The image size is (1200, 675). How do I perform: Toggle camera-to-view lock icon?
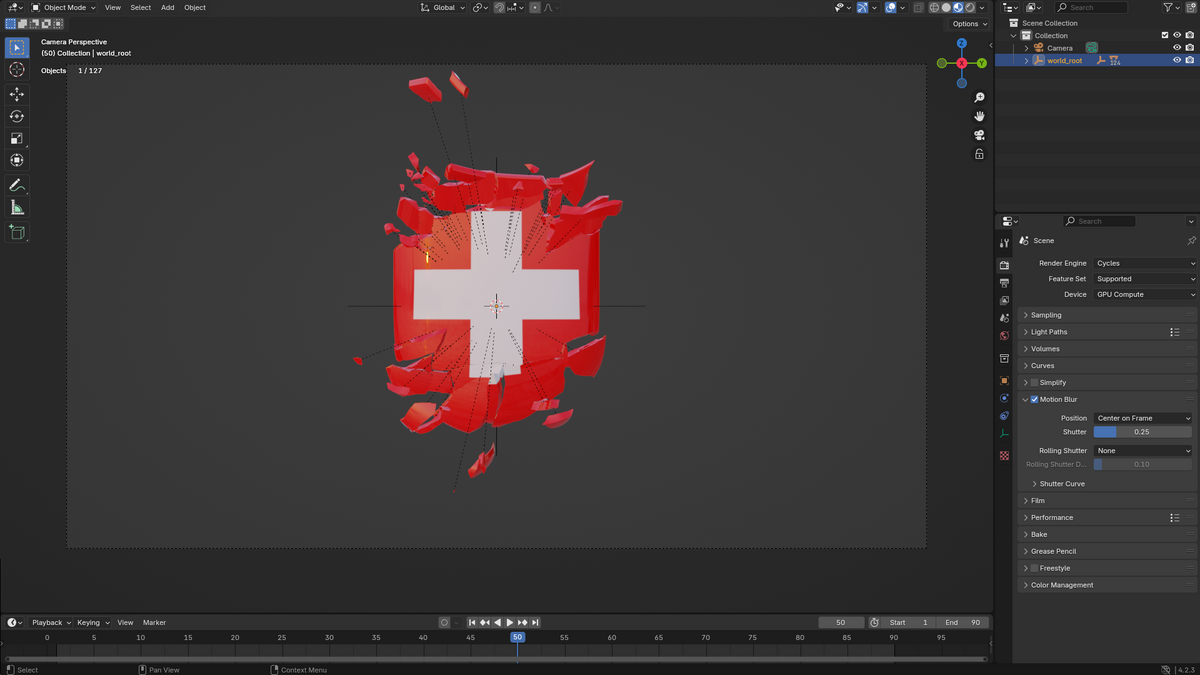click(x=979, y=154)
